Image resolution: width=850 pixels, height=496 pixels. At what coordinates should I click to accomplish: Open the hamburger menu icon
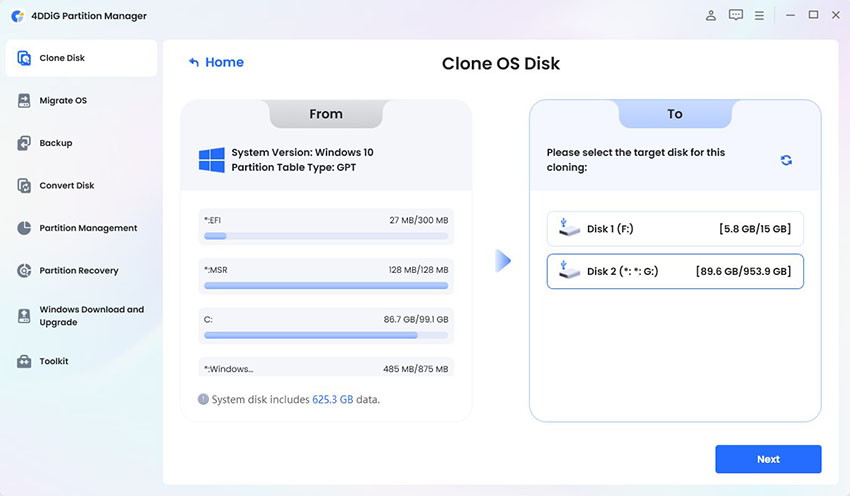pyautogui.click(x=759, y=16)
